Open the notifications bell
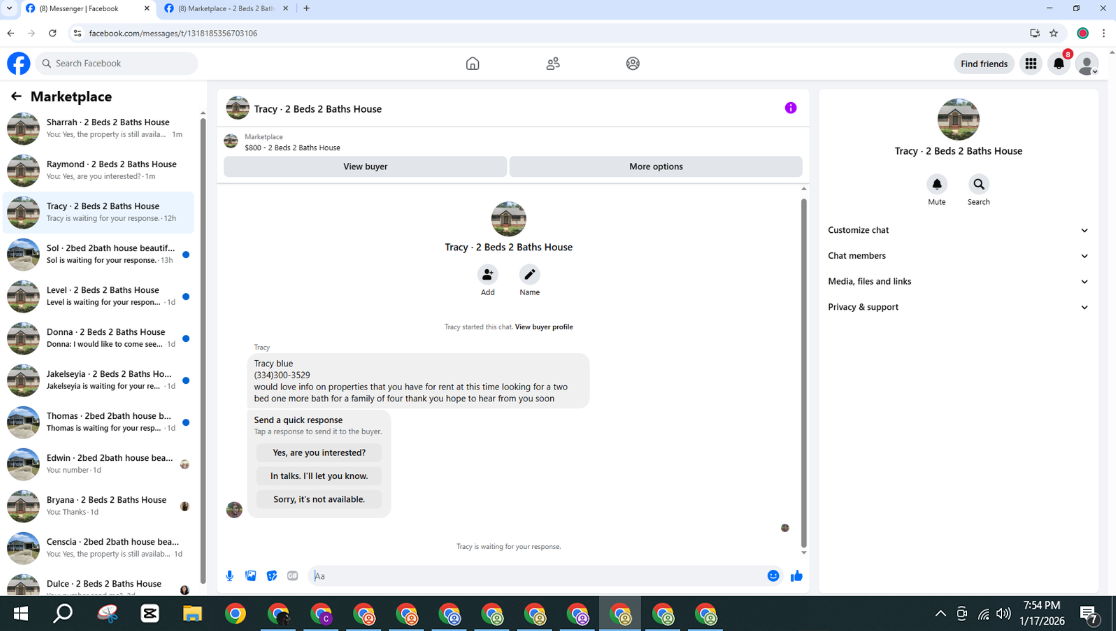1116x631 pixels. (1059, 63)
